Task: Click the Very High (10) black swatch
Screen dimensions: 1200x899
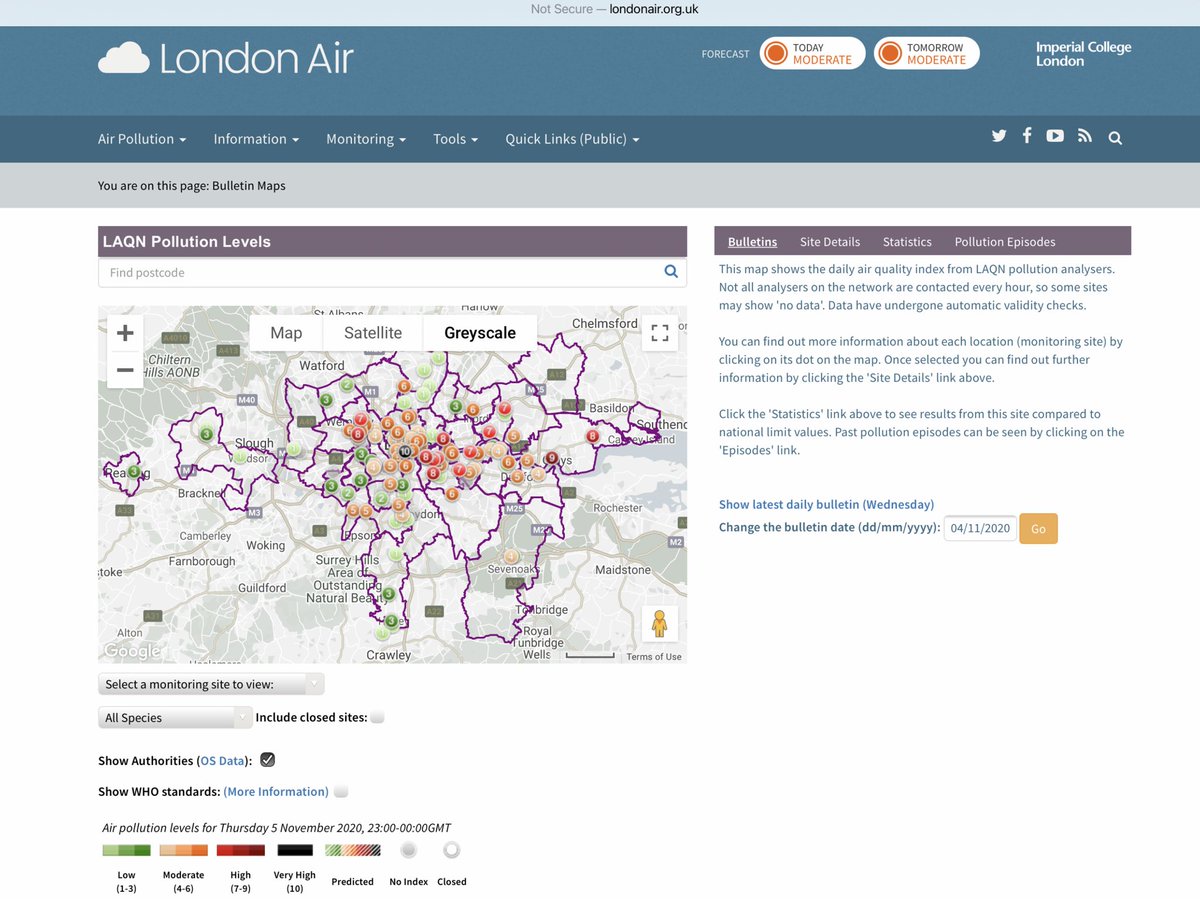Action: click(x=295, y=850)
